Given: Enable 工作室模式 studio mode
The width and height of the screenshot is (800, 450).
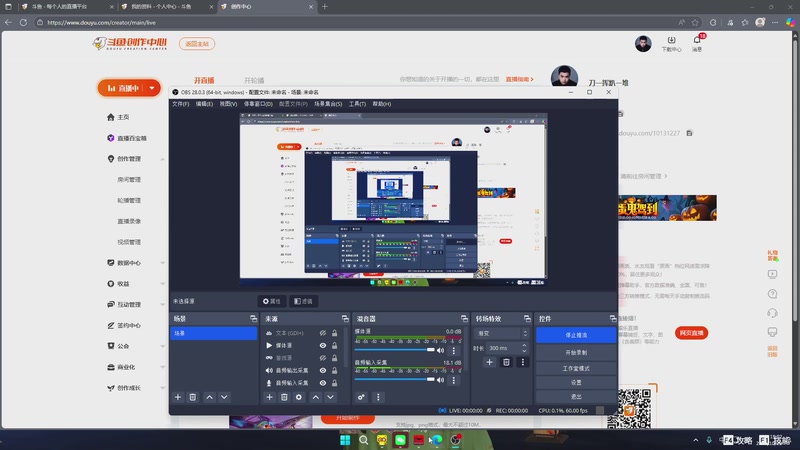Looking at the screenshot, I should (x=576, y=368).
